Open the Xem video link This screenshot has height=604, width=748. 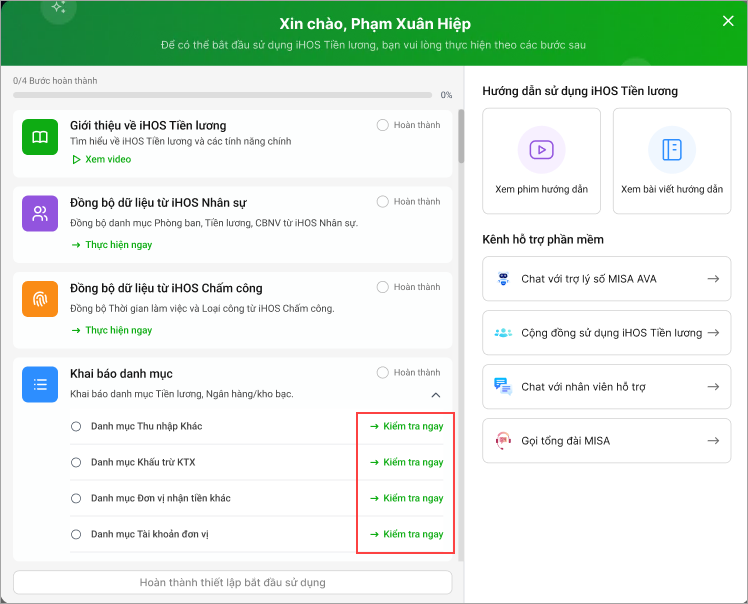coord(102,159)
